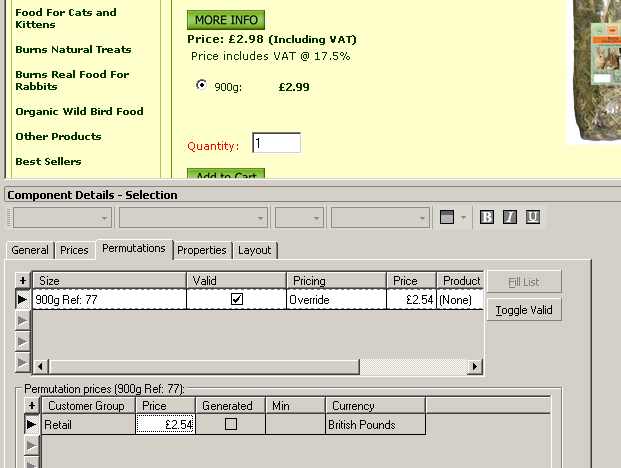Screen dimensions: 621x468
Task: Open the layout/table icon in the formatting toolbar
Action: pos(447,217)
